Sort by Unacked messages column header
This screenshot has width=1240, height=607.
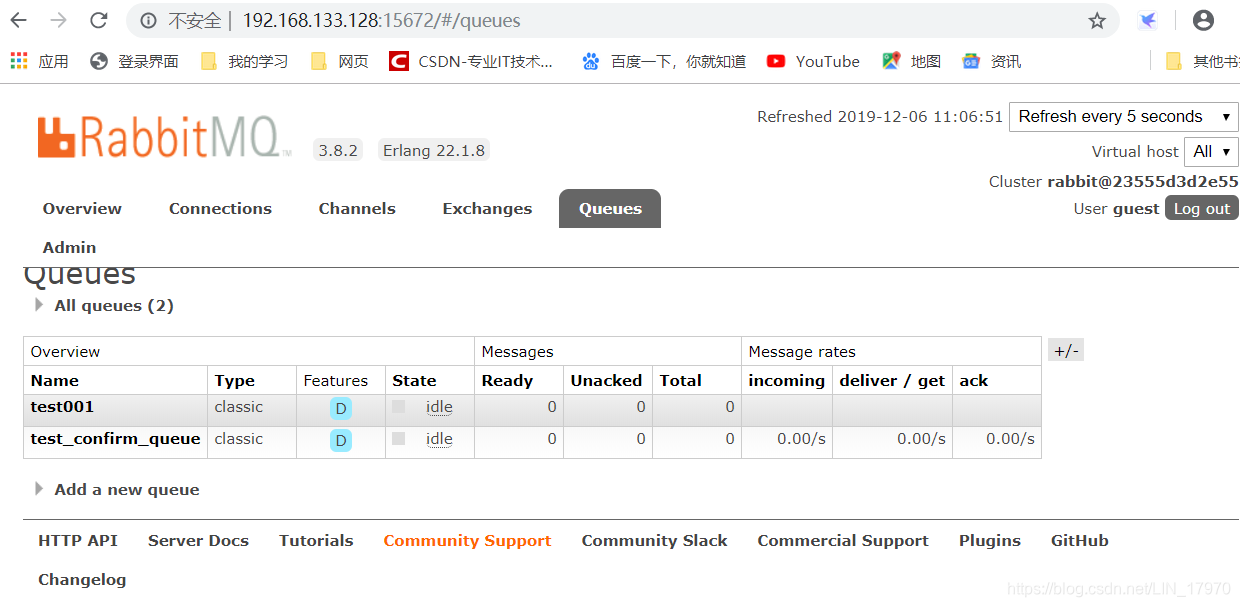click(x=606, y=381)
